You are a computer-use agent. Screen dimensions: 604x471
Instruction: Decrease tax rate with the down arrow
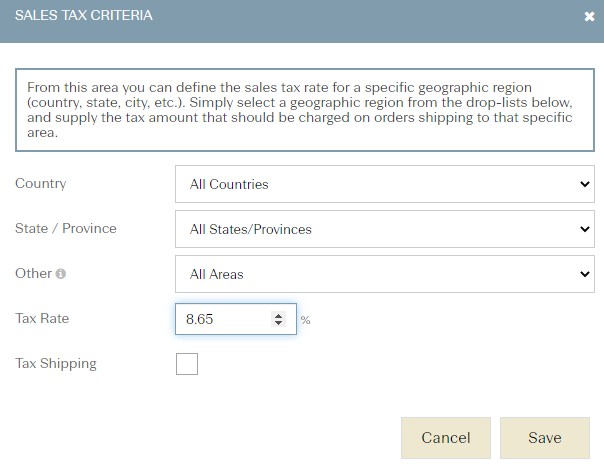click(x=278, y=323)
